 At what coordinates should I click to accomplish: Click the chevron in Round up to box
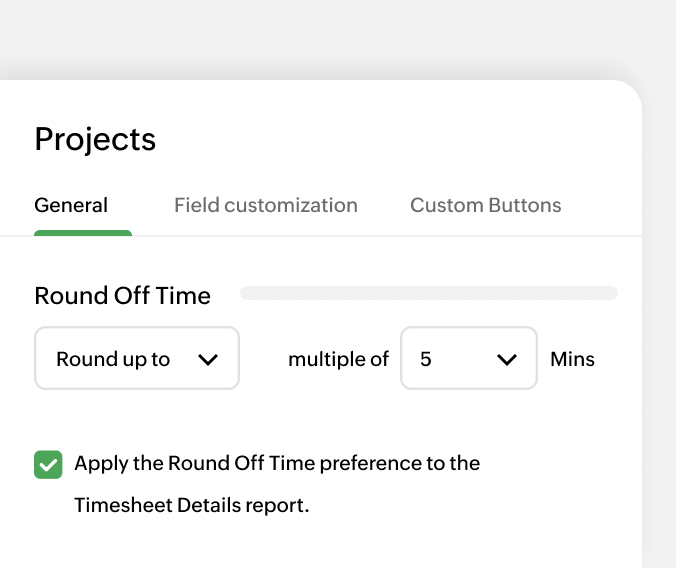[x=208, y=359]
